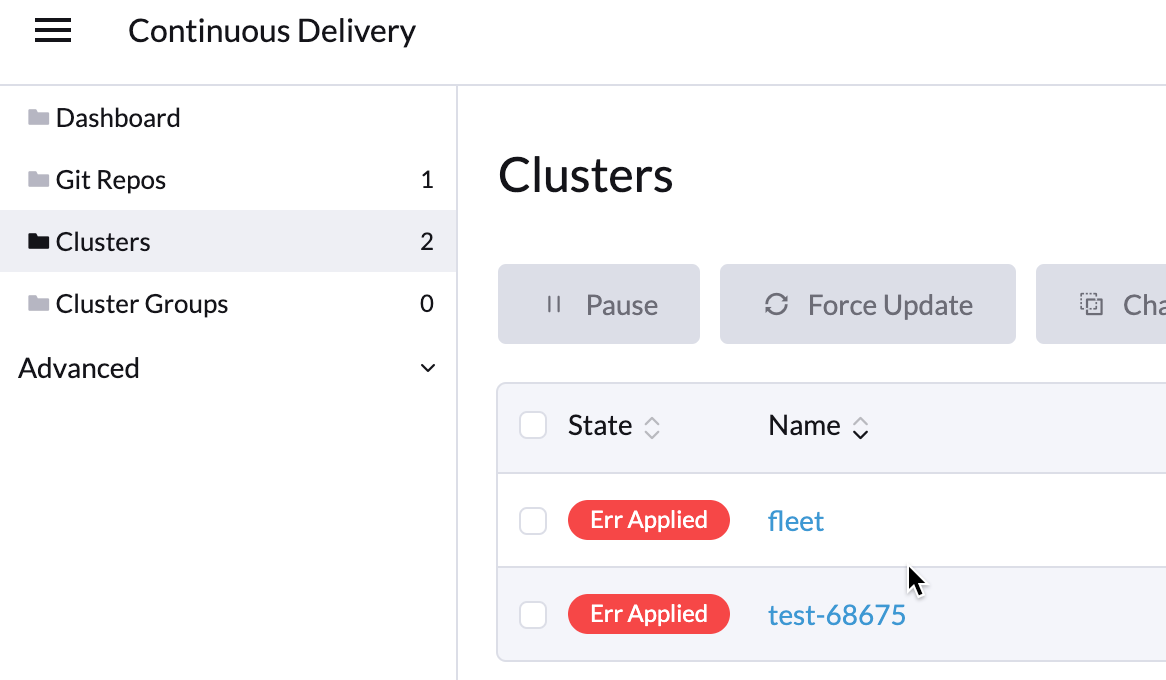Check the checkbox for the test-68675 row
Screen dimensions: 1166x680
(533, 614)
